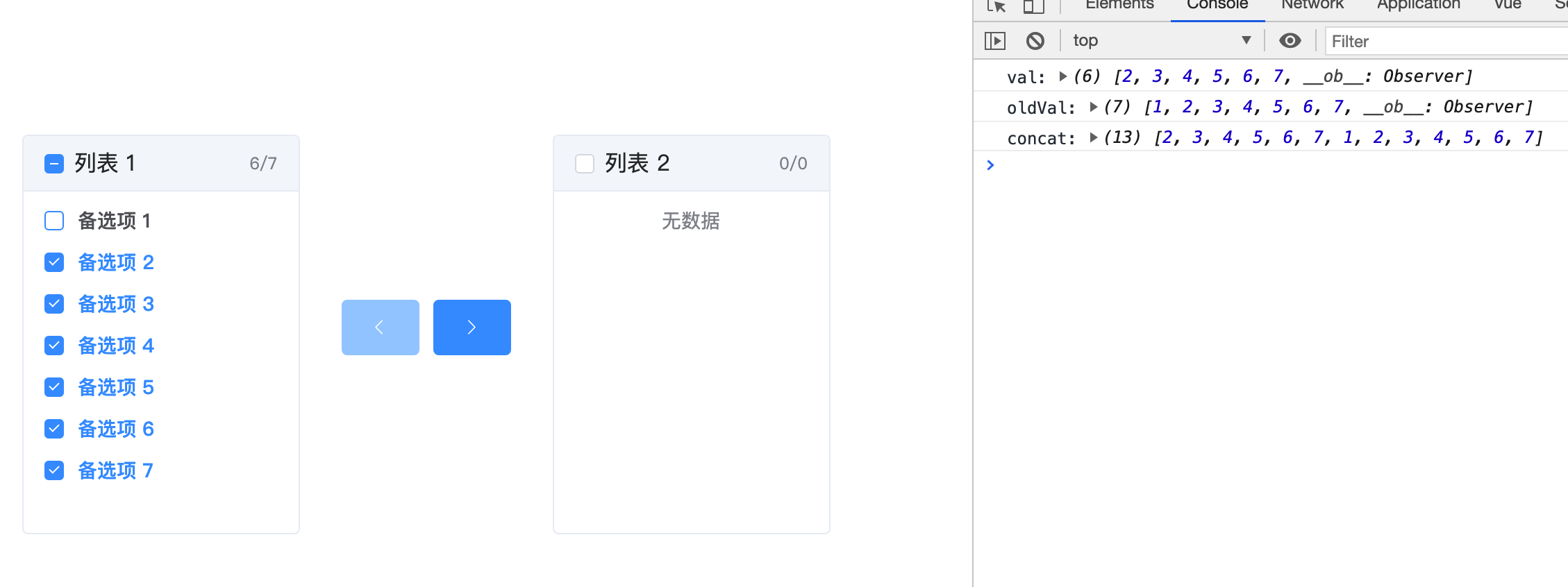
Task: Uncheck the 备选项 2 checkbox
Action: 54,262
